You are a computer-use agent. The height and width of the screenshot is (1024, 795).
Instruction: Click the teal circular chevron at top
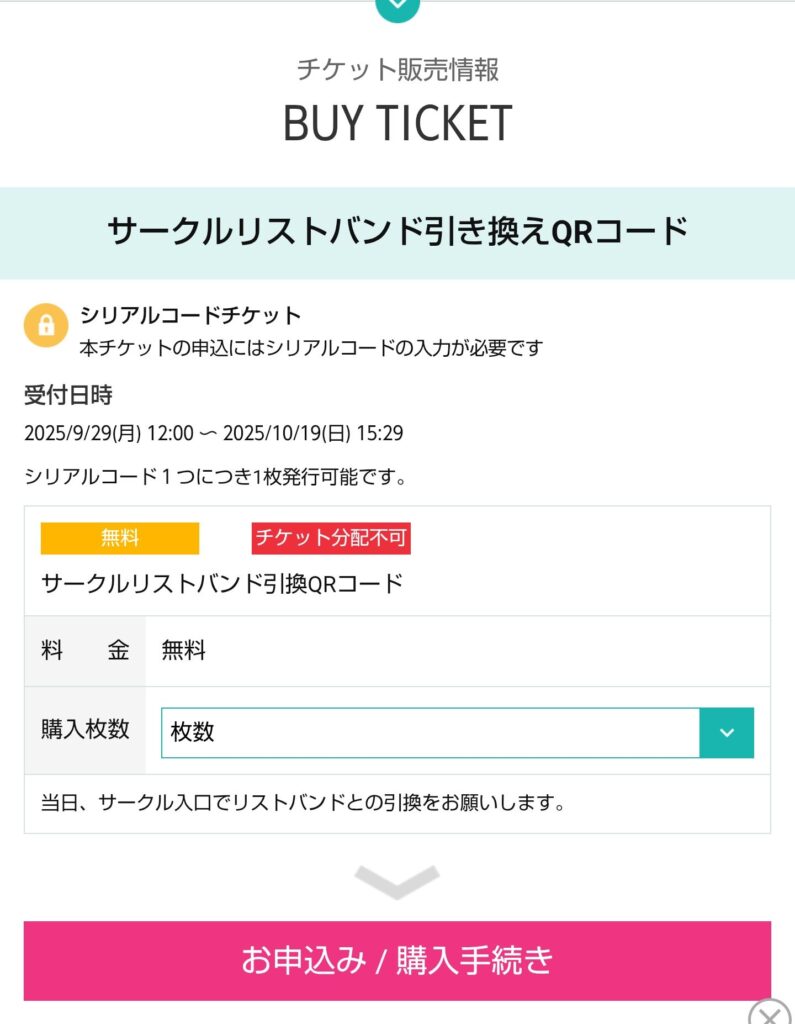398,6
